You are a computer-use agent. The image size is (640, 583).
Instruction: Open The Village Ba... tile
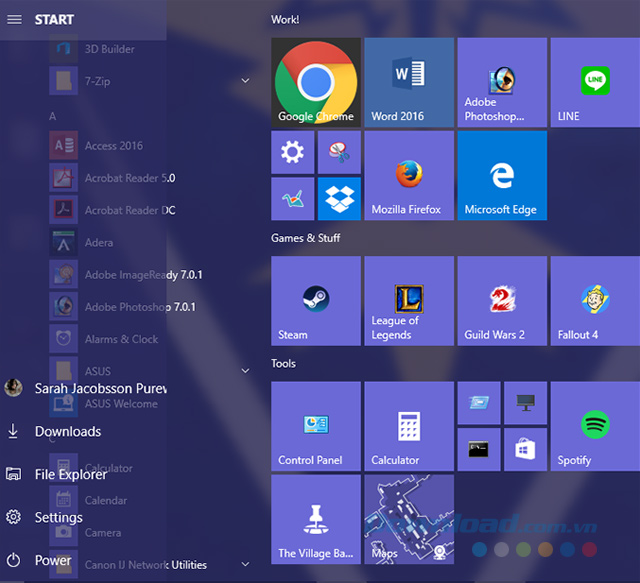pos(316,519)
